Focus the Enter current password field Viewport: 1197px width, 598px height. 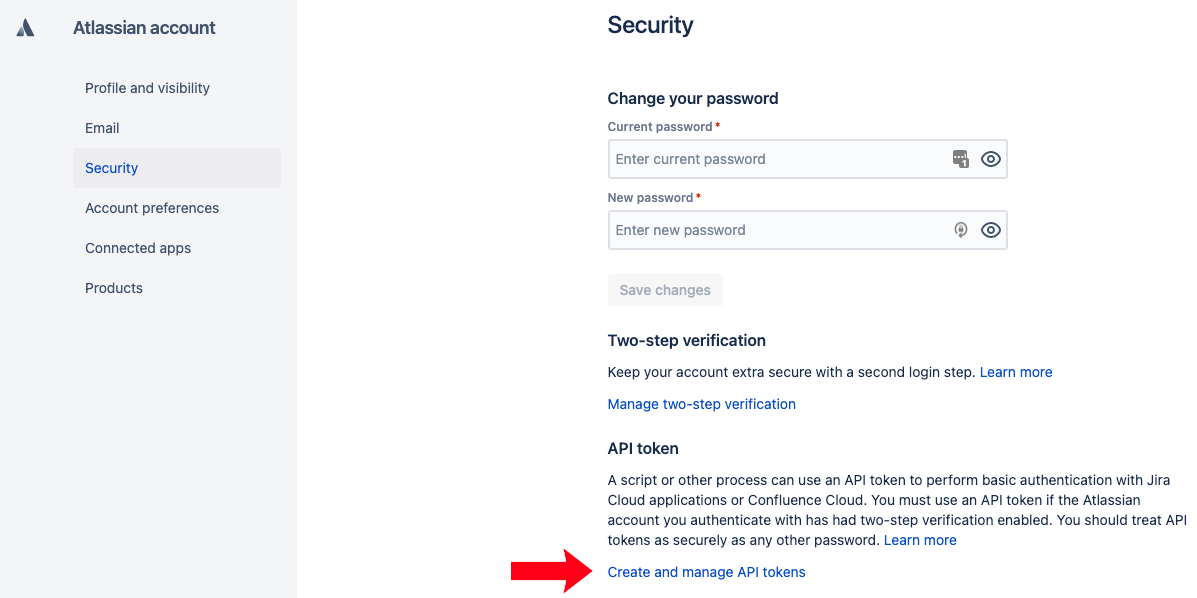(x=775, y=159)
